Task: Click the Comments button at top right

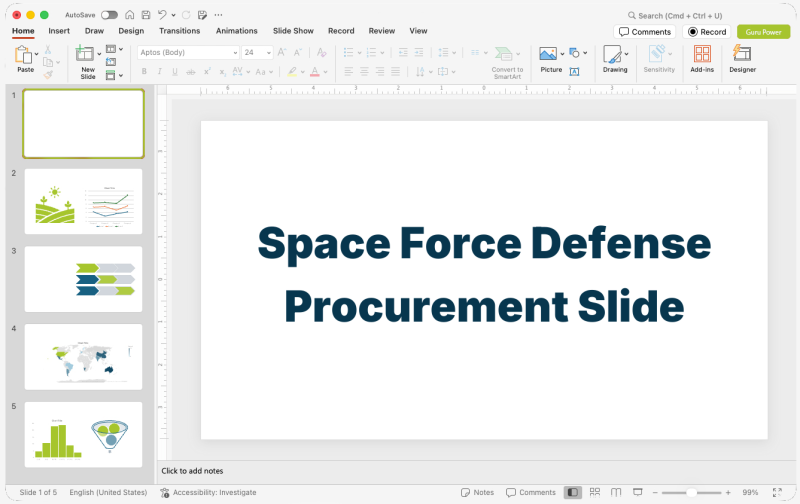Action: coord(645,32)
